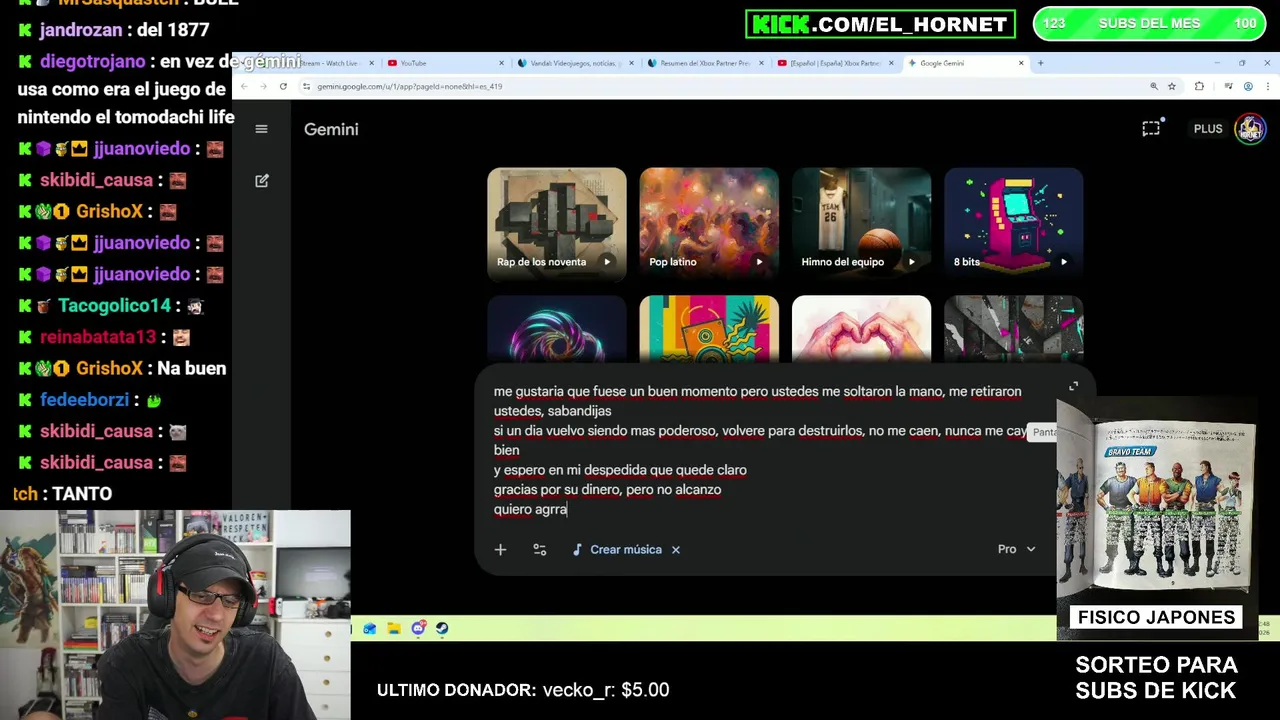Close the Google Gemini tab

point(1021,63)
